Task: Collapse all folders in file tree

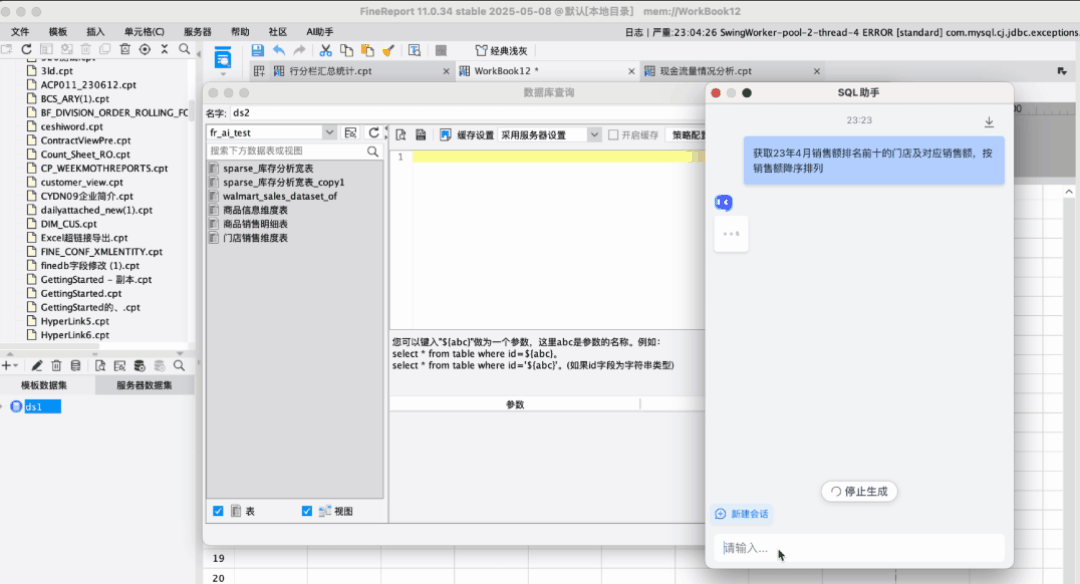Action: 165,49
